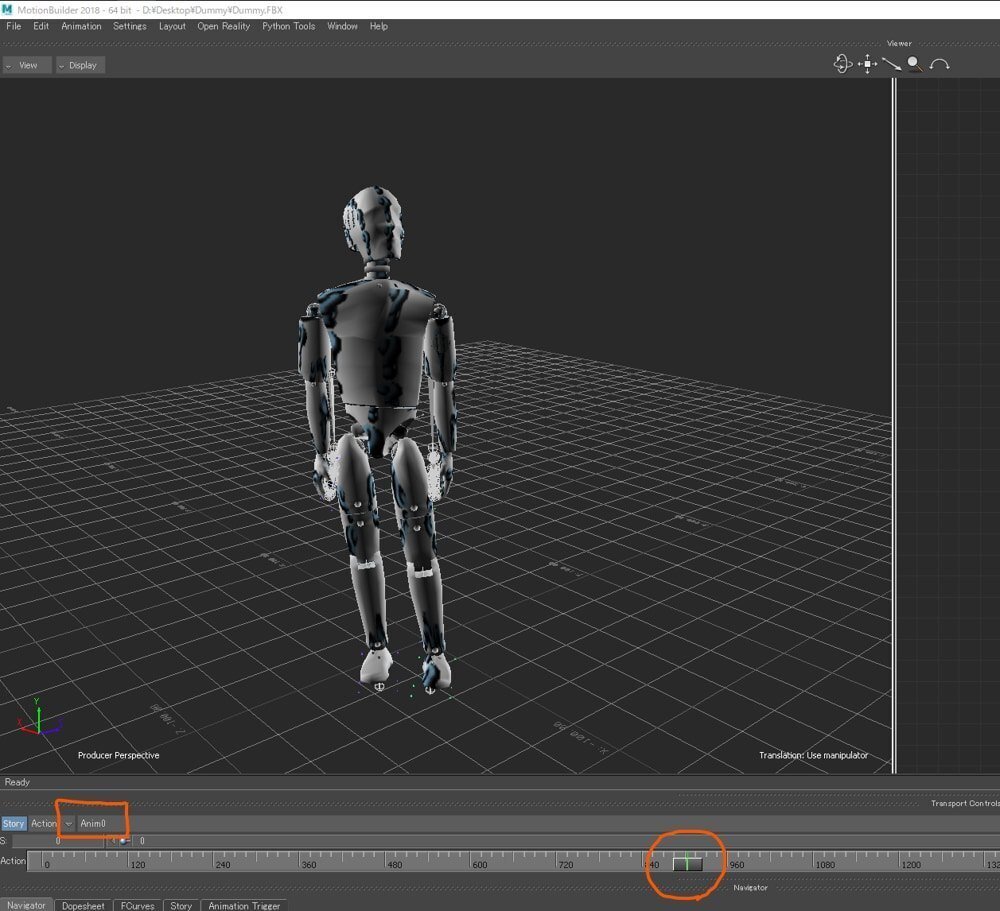This screenshot has width=1000, height=911.
Task: Select the Pan/travelling camera icon
Action: 867,64
